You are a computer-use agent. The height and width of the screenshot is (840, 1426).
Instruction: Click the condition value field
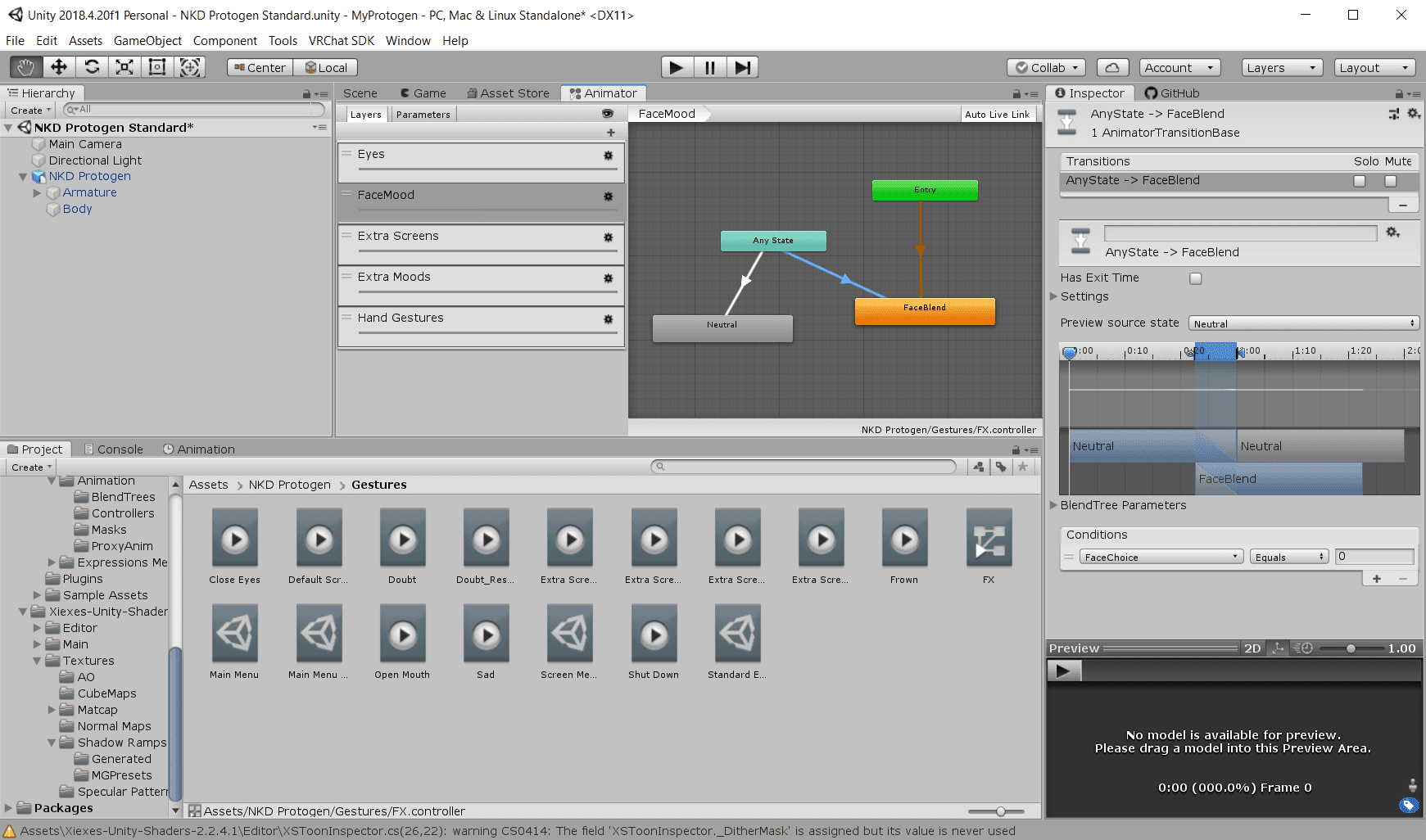(x=1374, y=557)
